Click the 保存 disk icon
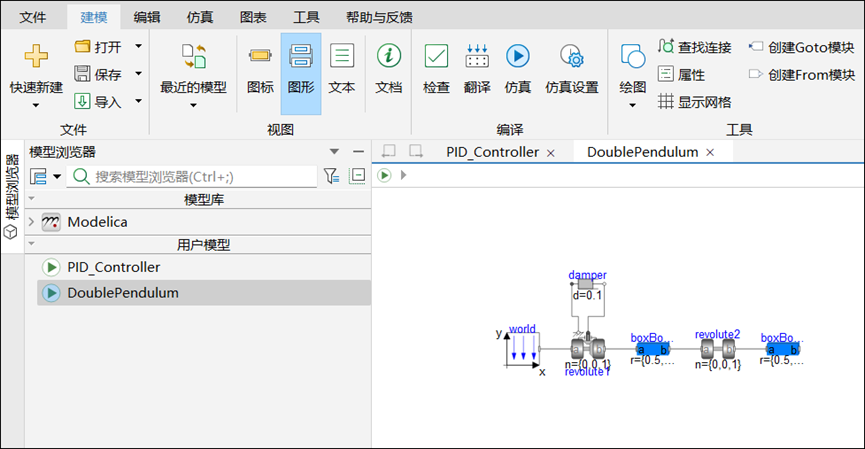This screenshot has width=865, height=449. click(x=82, y=73)
